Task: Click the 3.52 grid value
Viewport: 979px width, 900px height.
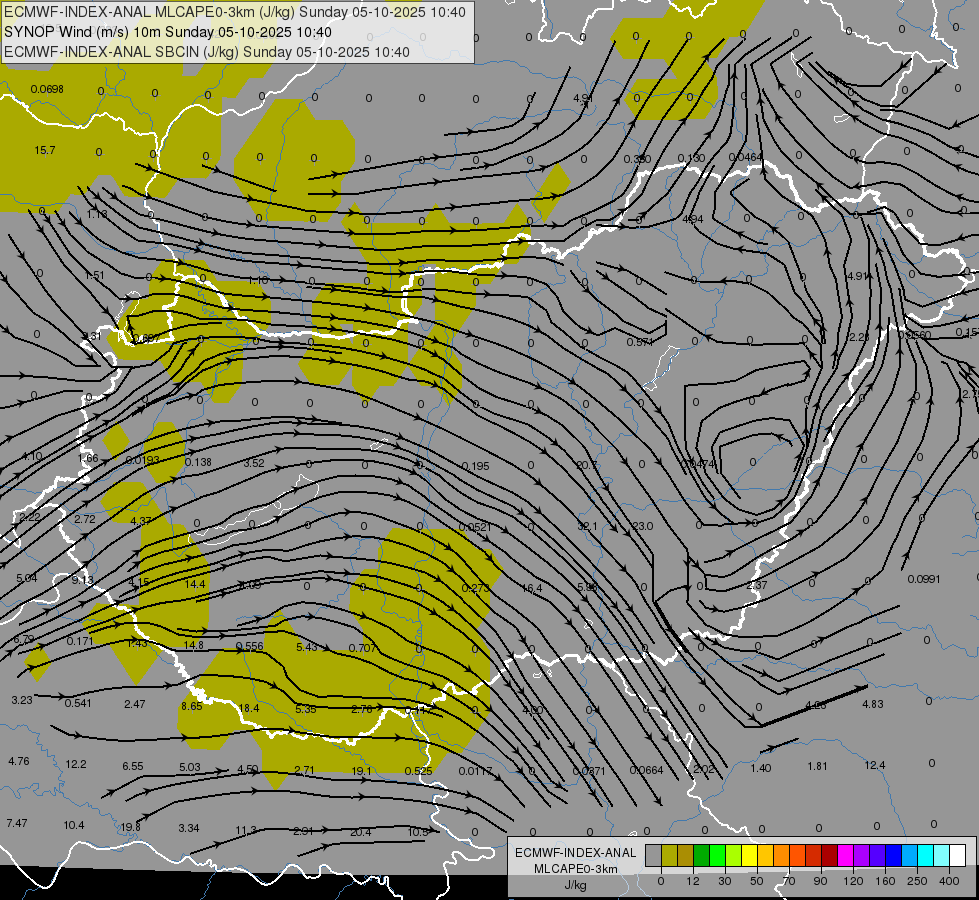Action: pyautogui.click(x=254, y=463)
